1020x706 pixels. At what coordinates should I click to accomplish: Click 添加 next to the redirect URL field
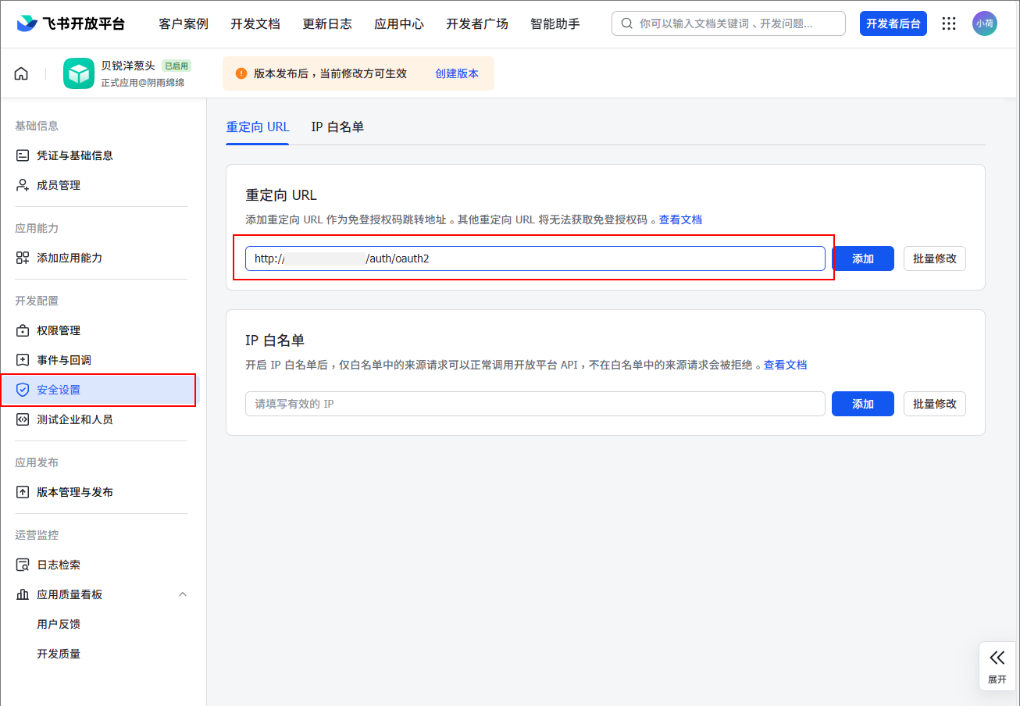click(862, 258)
